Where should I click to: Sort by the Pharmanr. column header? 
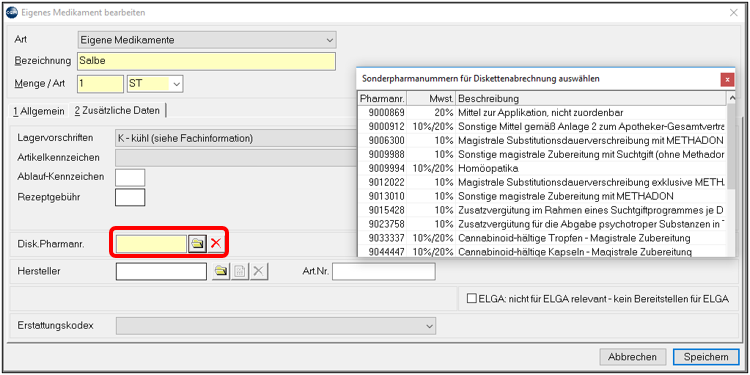pos(382,99)
